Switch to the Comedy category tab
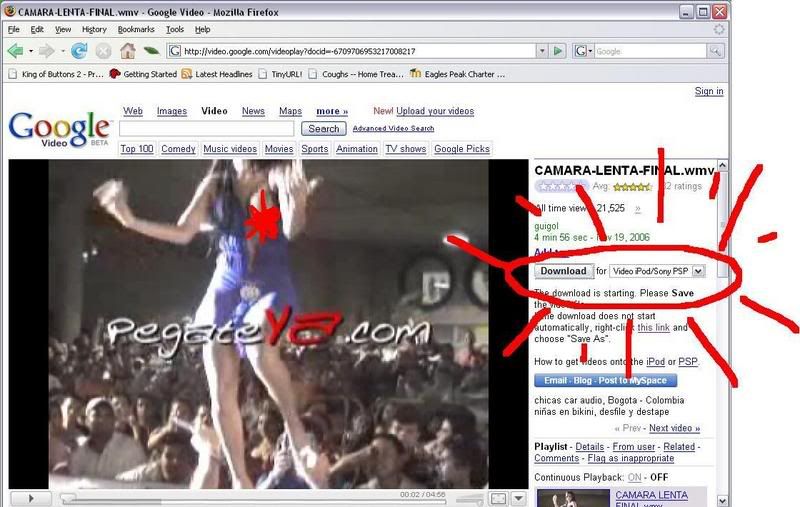The height and width of the screenshot is (507, 800). click(178, 149)
